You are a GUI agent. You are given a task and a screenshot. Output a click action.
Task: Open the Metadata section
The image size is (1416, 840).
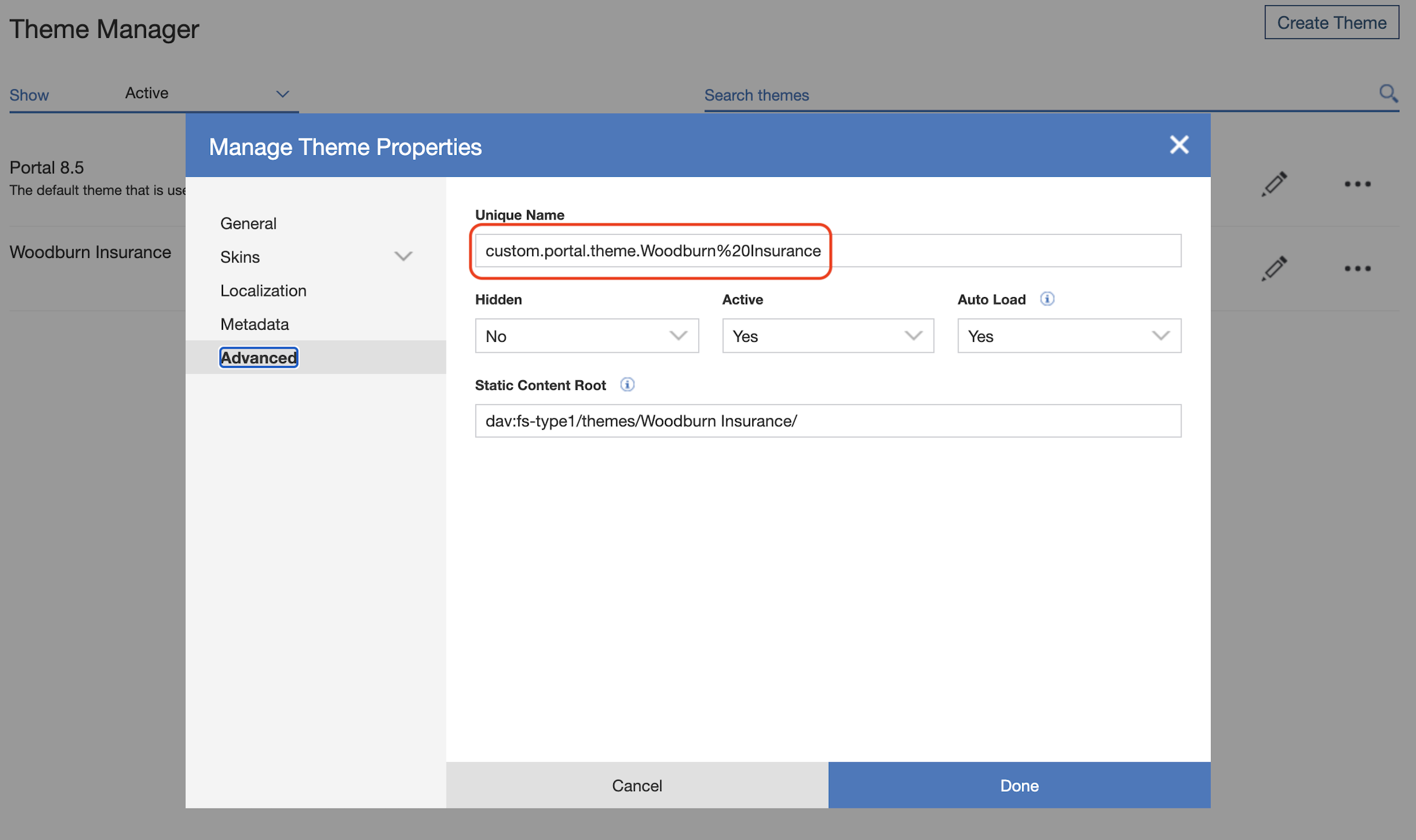255,323
